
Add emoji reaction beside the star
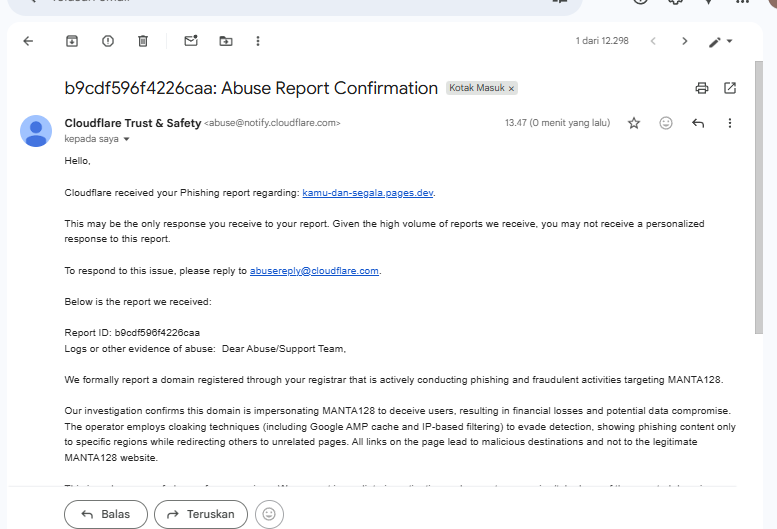click(666, 123)
